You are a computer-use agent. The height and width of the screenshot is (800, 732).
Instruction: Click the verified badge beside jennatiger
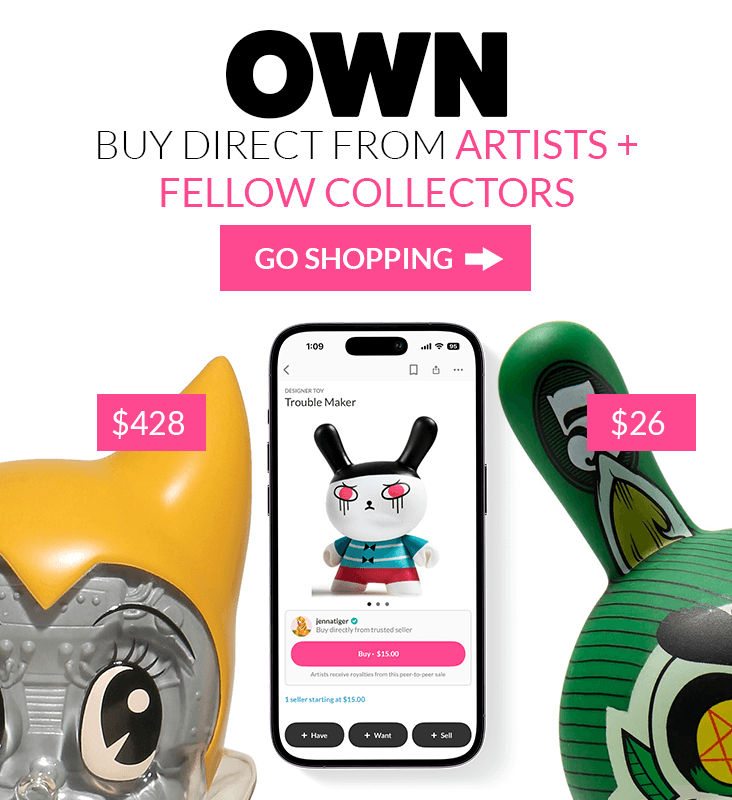pos(355,621)
